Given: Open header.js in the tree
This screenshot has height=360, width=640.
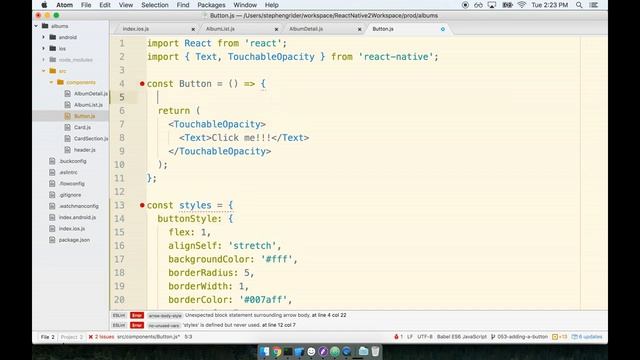Looking at the screenshot, I should coord(84,150).
